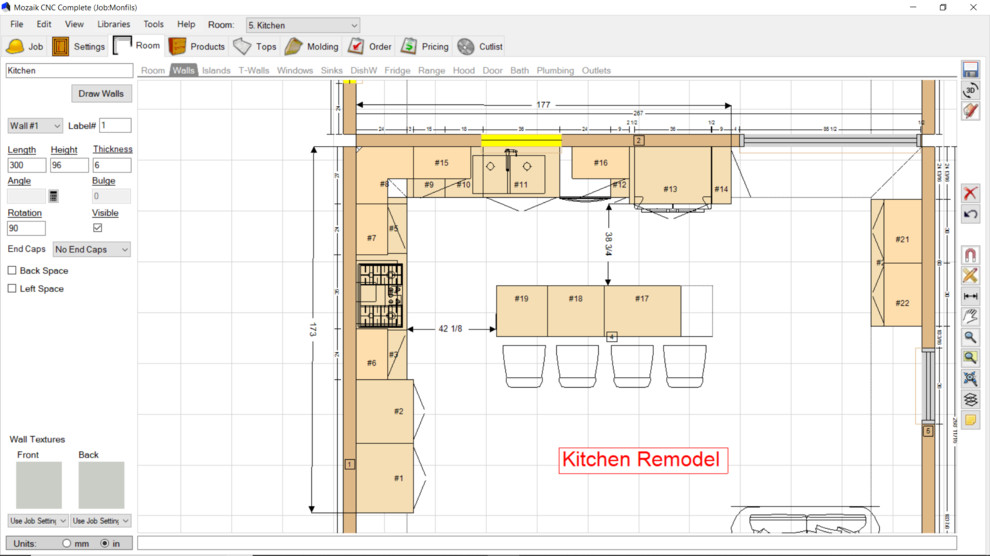
Task: Open the Order section
Action: (x=369, y=47)
